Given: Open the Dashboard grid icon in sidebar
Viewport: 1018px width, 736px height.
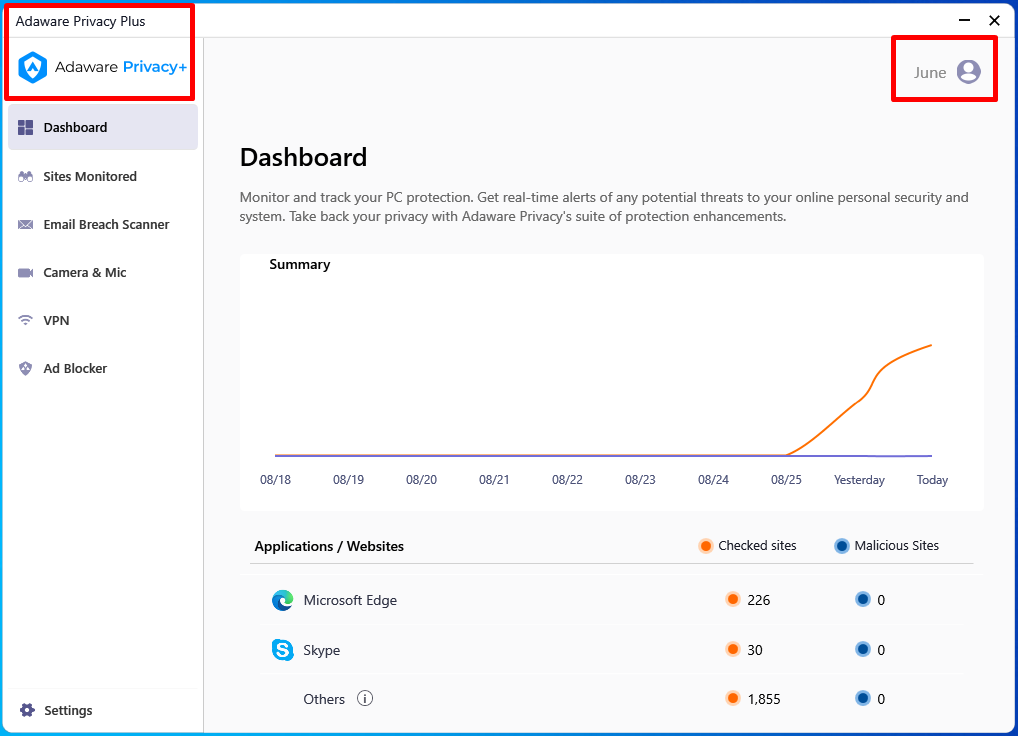Looking at the screenshot, I should [x=25, y=128].
